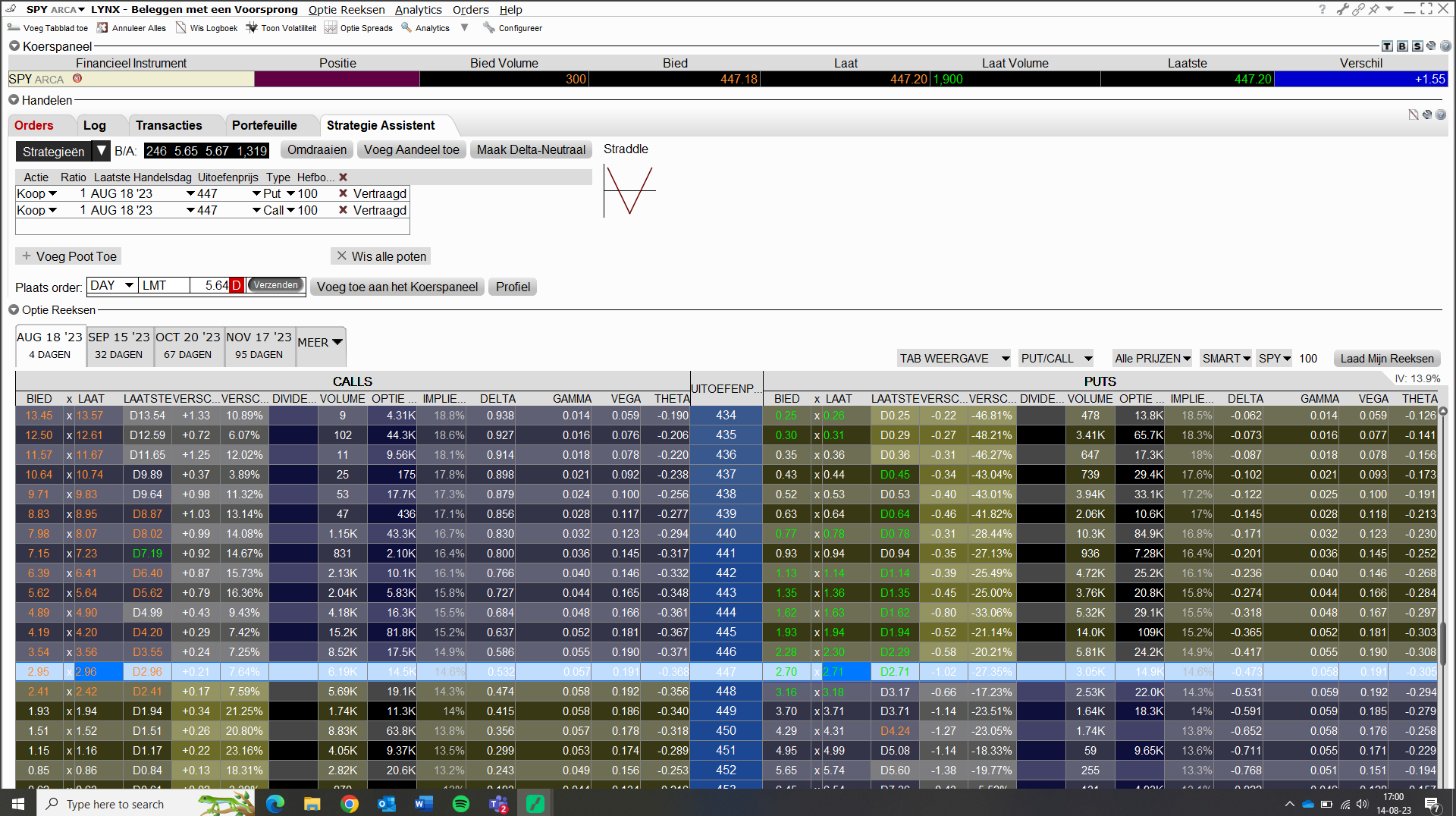This screenshot has width=1456, height=816.
Task: Open Spotify from the taskbar
Action: 460,803
